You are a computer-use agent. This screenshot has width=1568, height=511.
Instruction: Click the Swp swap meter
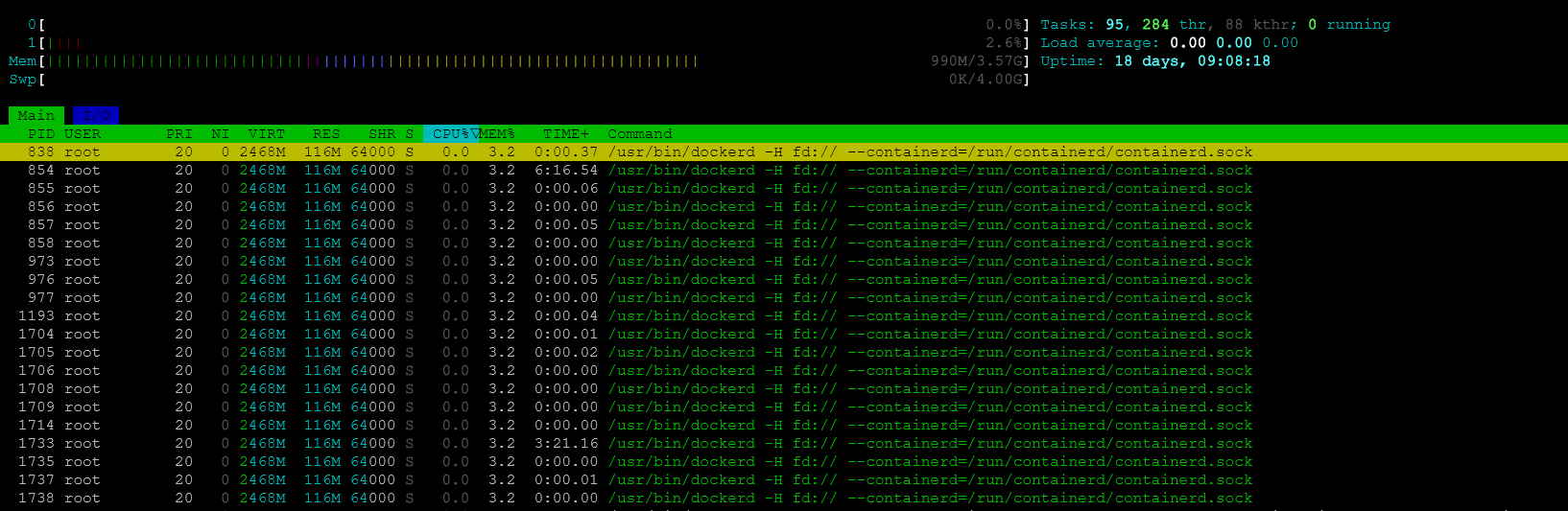point(518,80)
